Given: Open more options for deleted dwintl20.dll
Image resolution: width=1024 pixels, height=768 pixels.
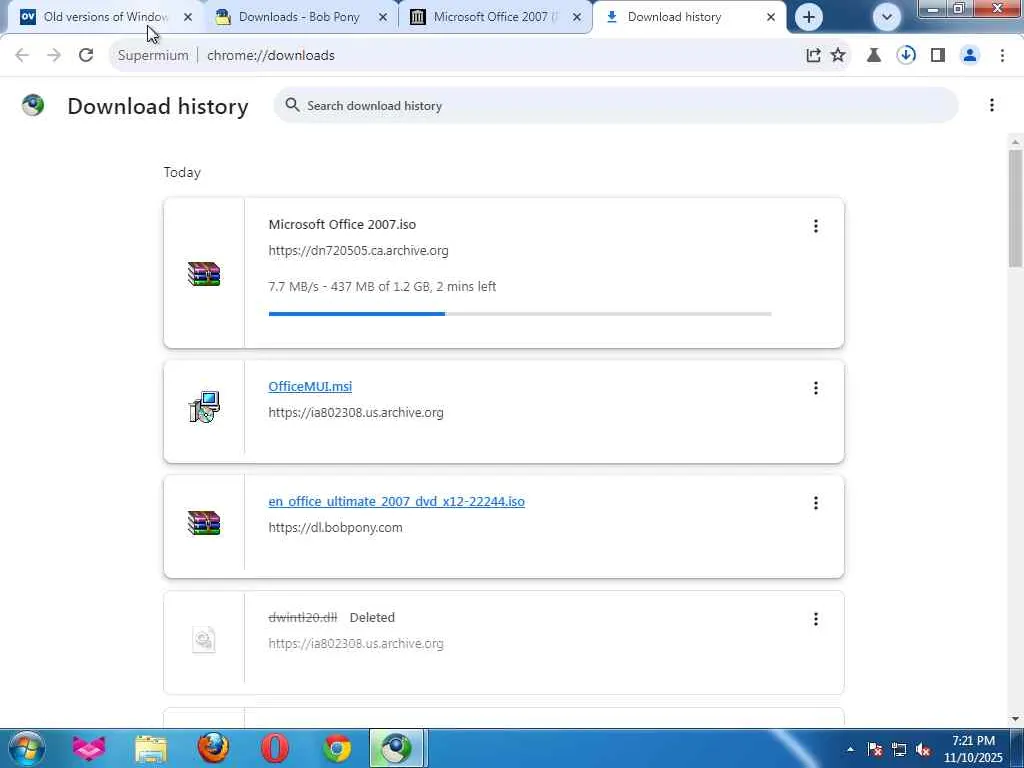Looking at the screenshot, I should coord(816,619).
